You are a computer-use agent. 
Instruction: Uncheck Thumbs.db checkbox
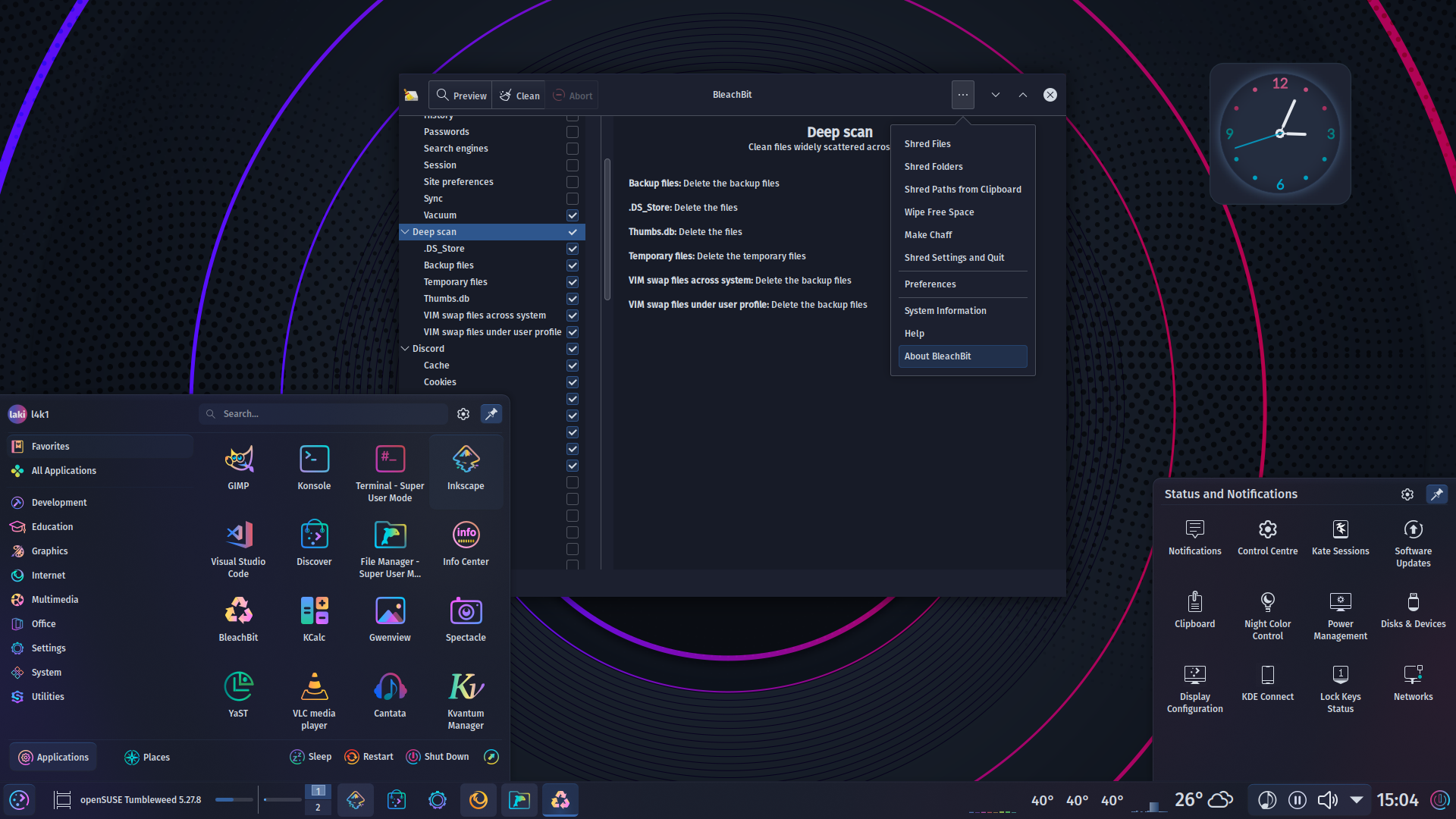point(573,299)
